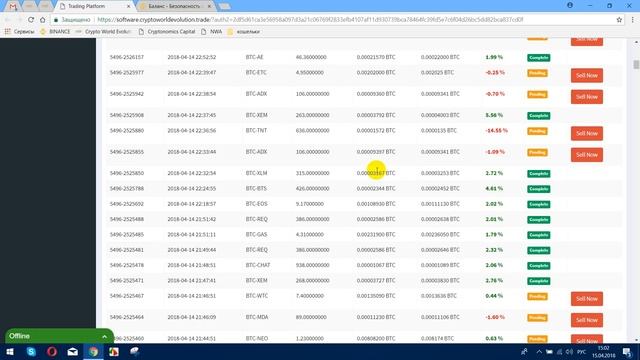Click the address bar URL
The width and height of the screenshot is (640, 360).
pyautogui.click(x=310, y=19)
